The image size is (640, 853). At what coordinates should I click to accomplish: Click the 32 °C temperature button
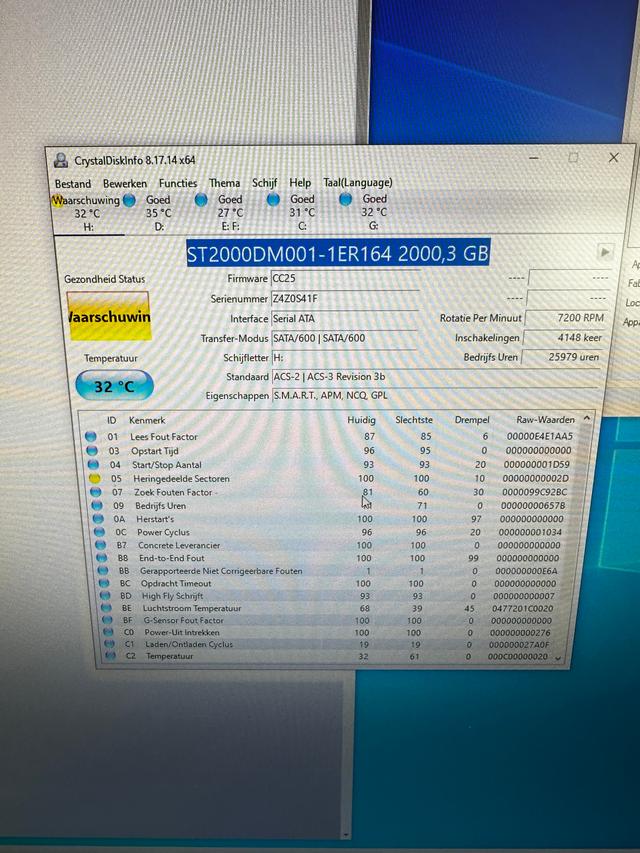coord(114,386)
